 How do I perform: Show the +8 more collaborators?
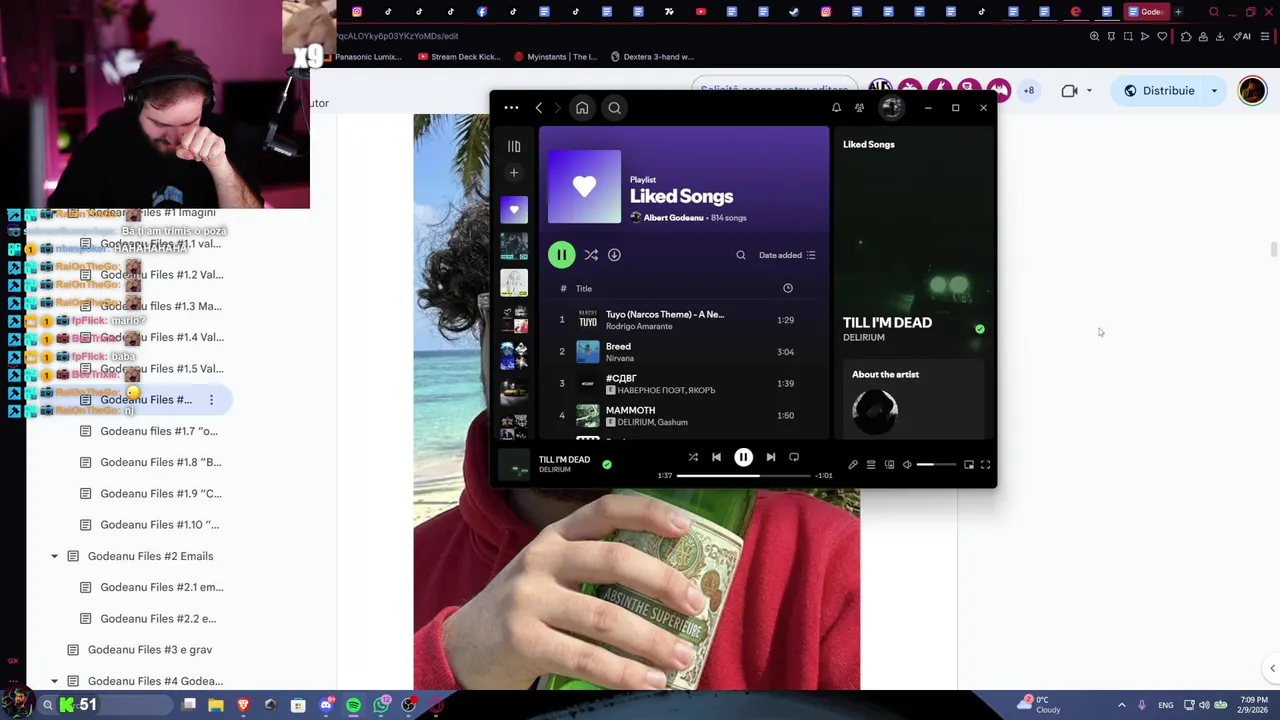click(1028, 90)
